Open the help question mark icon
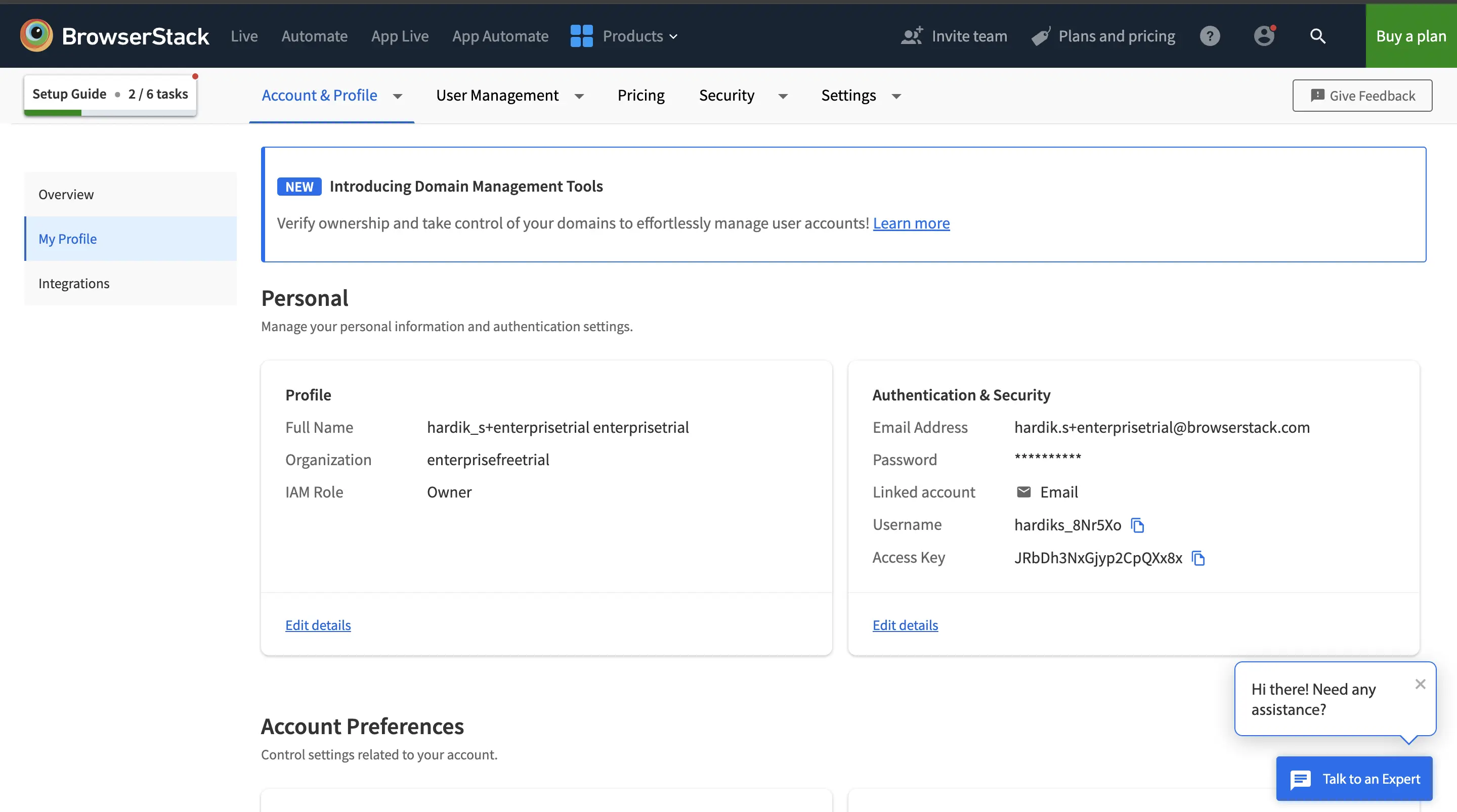The width and height of the screenshot is (1457, 812). point(1209,36)
